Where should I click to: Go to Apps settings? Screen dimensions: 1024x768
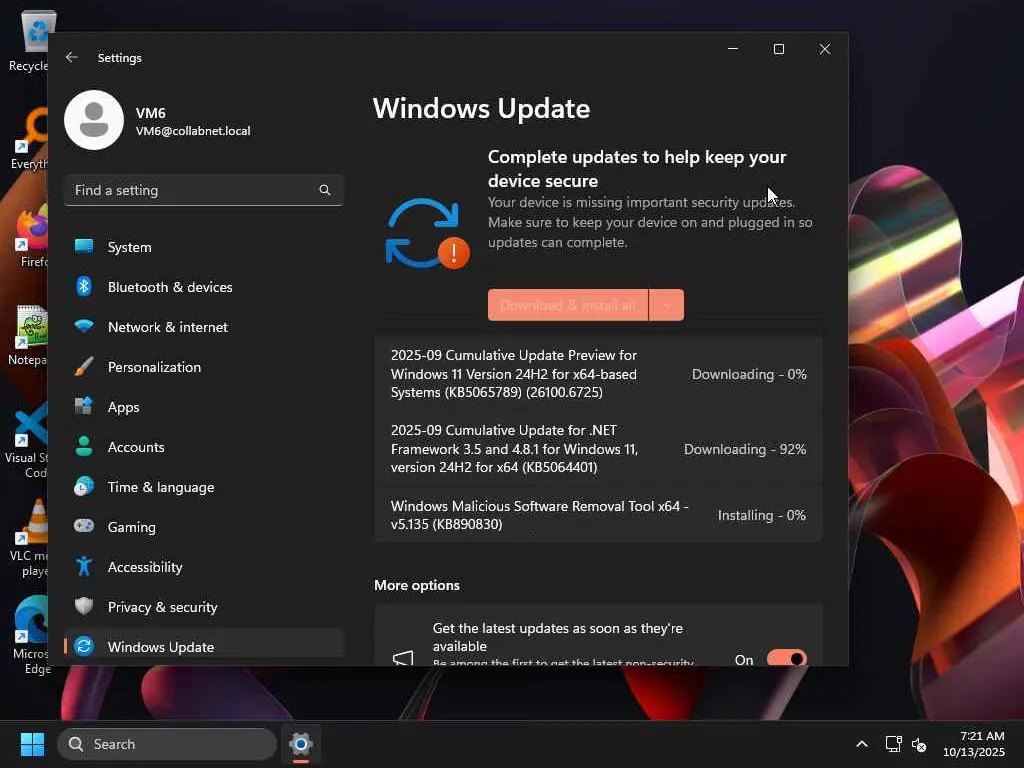tap(204, 407)
